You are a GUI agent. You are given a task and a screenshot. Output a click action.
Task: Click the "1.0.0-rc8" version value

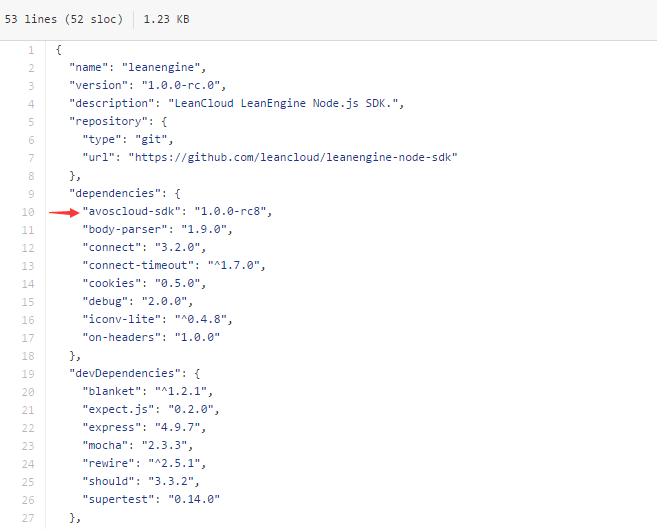(x=234, y=212)
